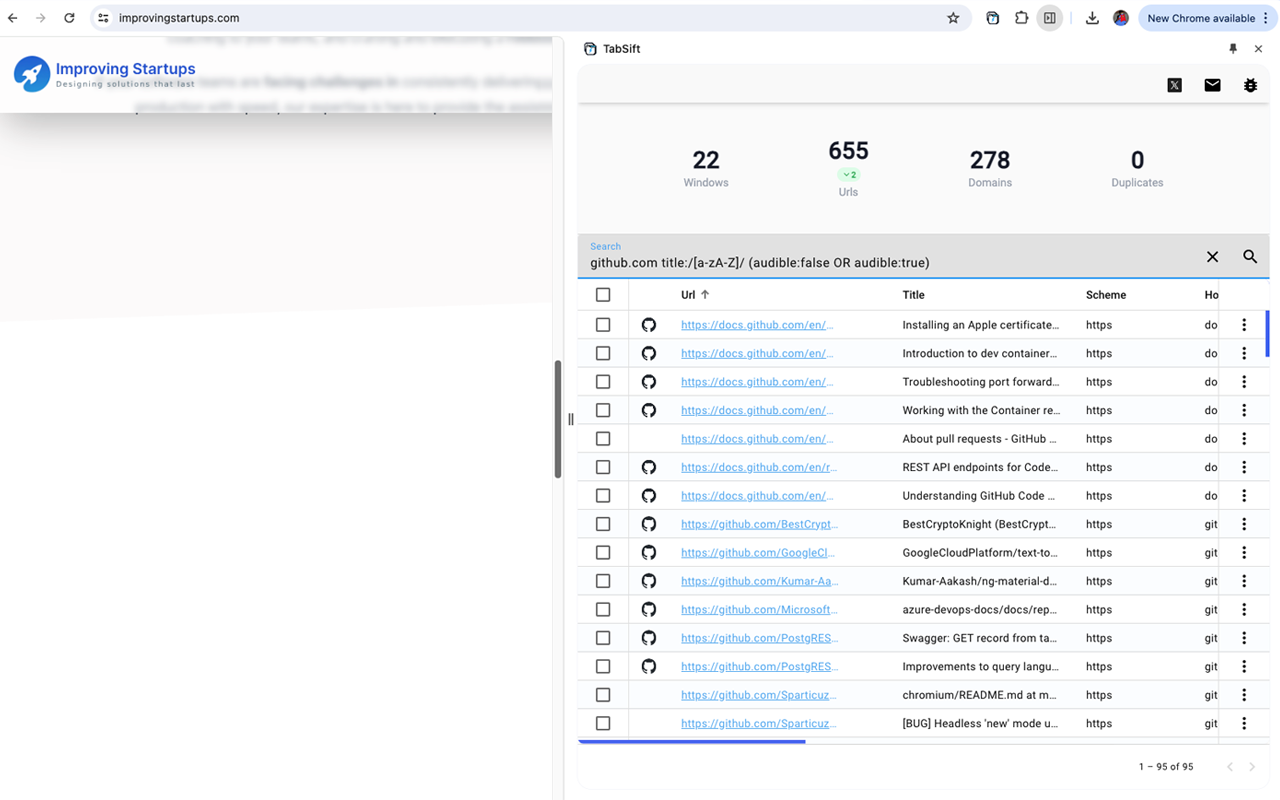Open the X (Twitter) icon in TabSift
Image resolution: width=1280 pixels, height=800 pixels.
[1175, 85]
